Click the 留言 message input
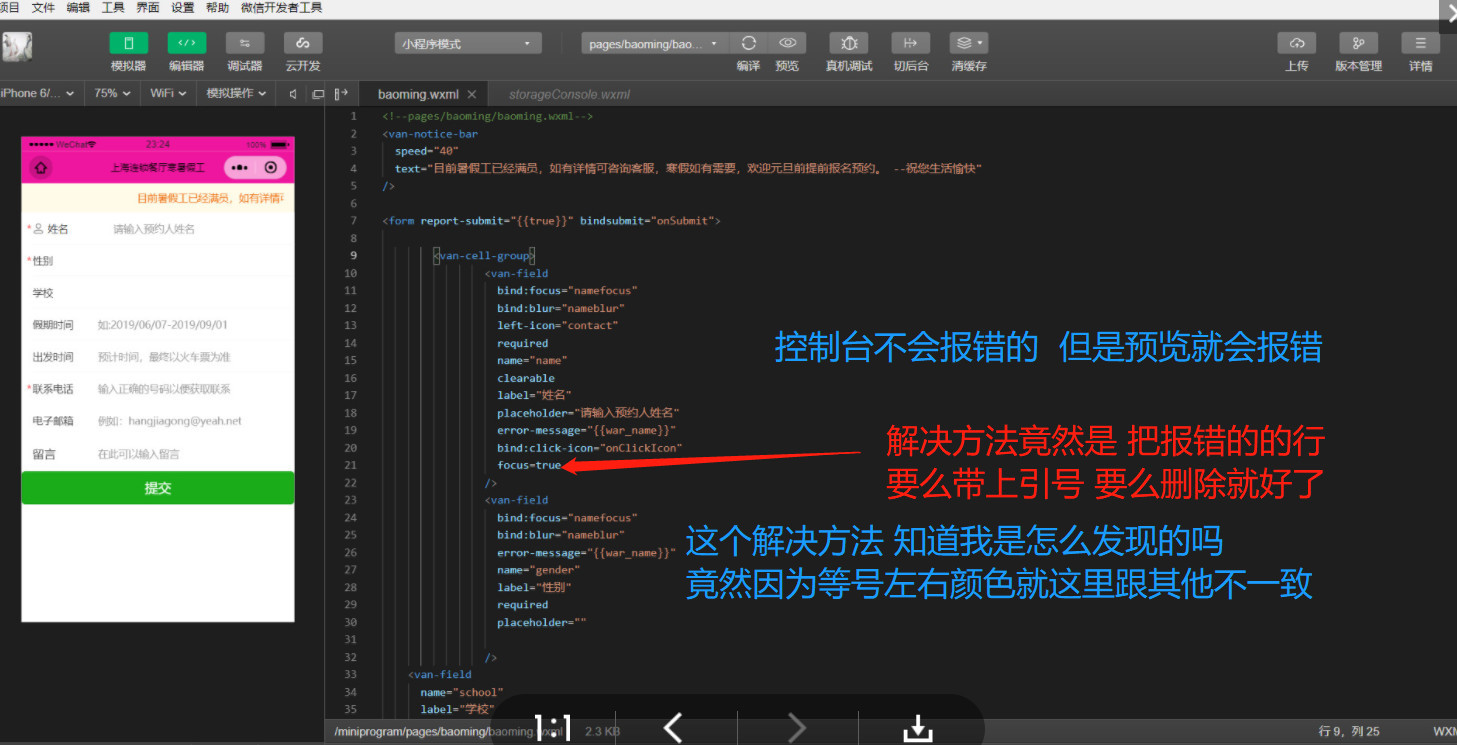This screenshot has width=1457, height=745. [x=193, y=454]
